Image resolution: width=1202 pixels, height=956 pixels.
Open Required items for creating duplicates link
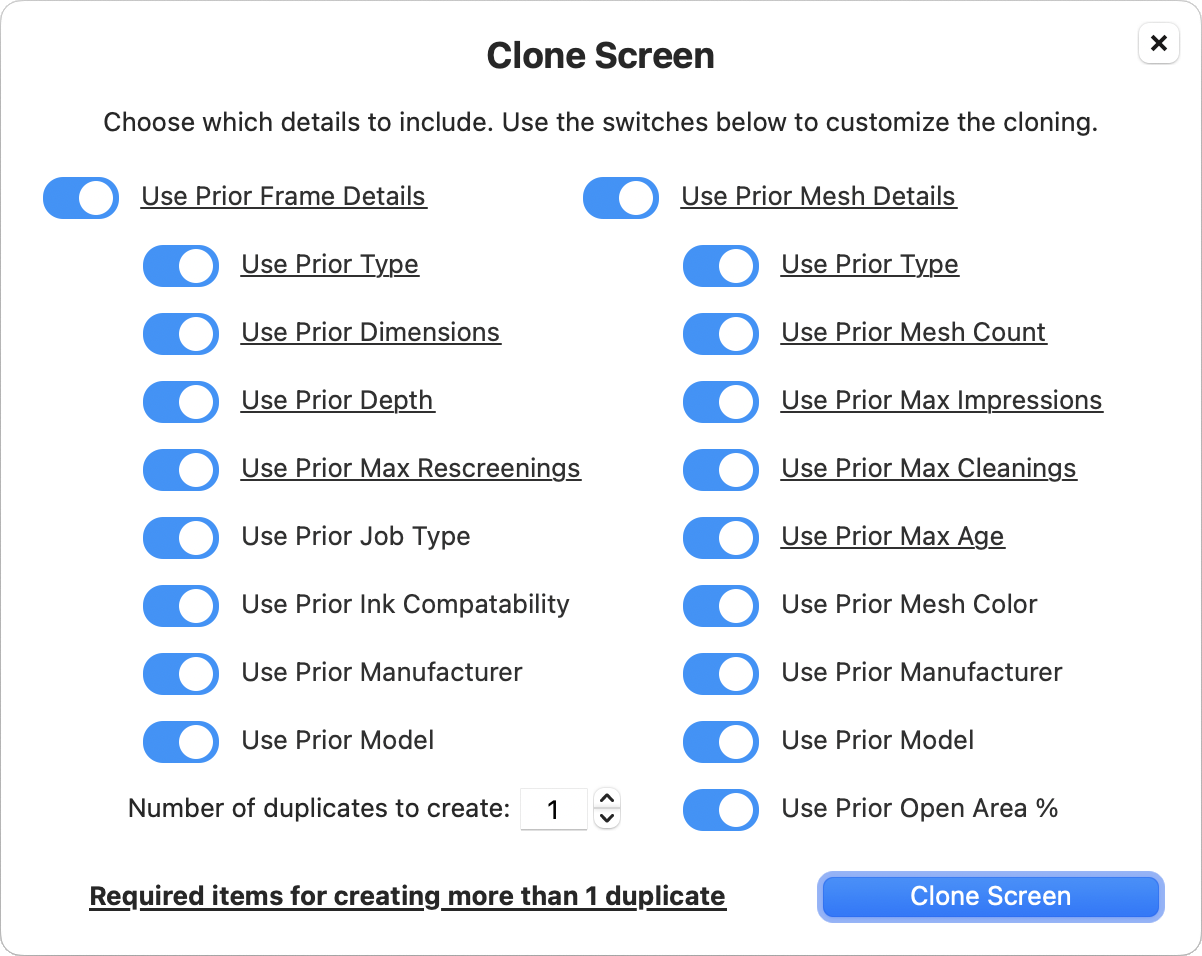[x=407, y=896]
